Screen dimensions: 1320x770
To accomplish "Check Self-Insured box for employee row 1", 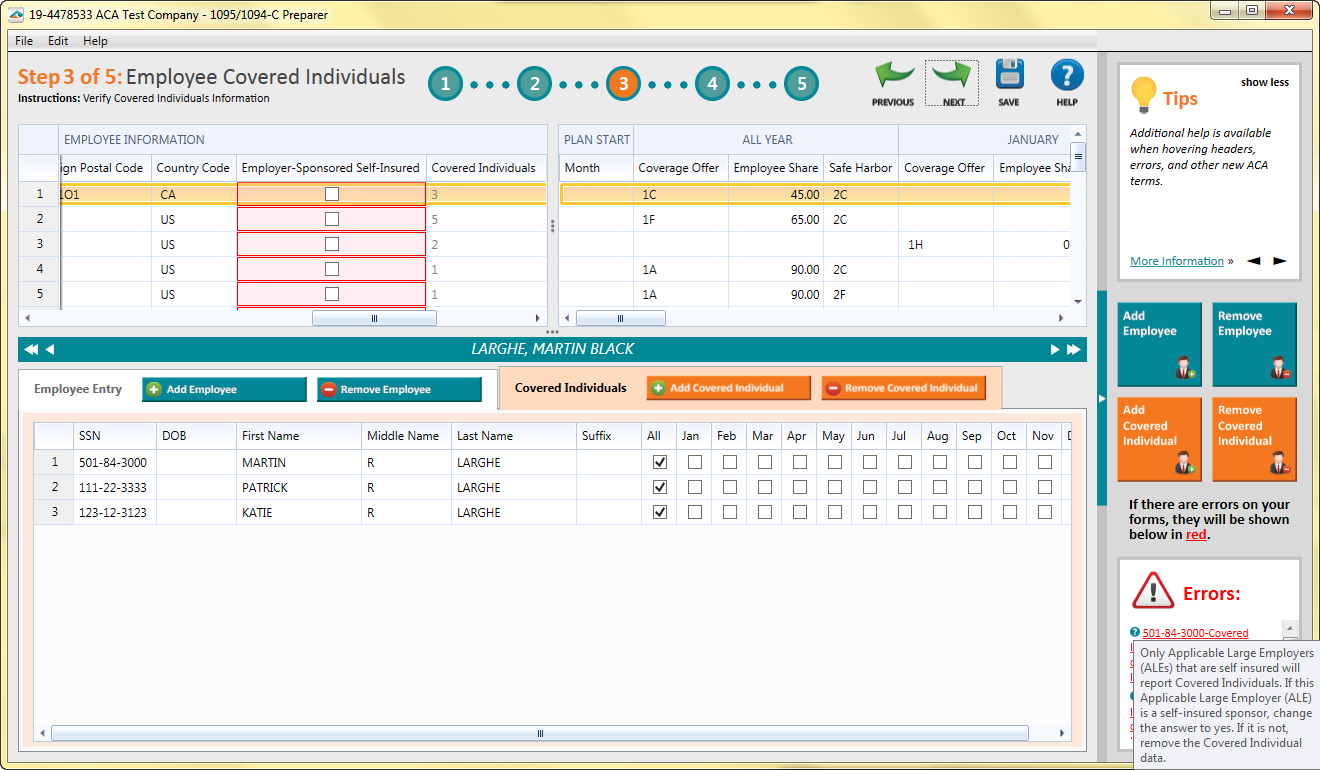I will (332, 195).
